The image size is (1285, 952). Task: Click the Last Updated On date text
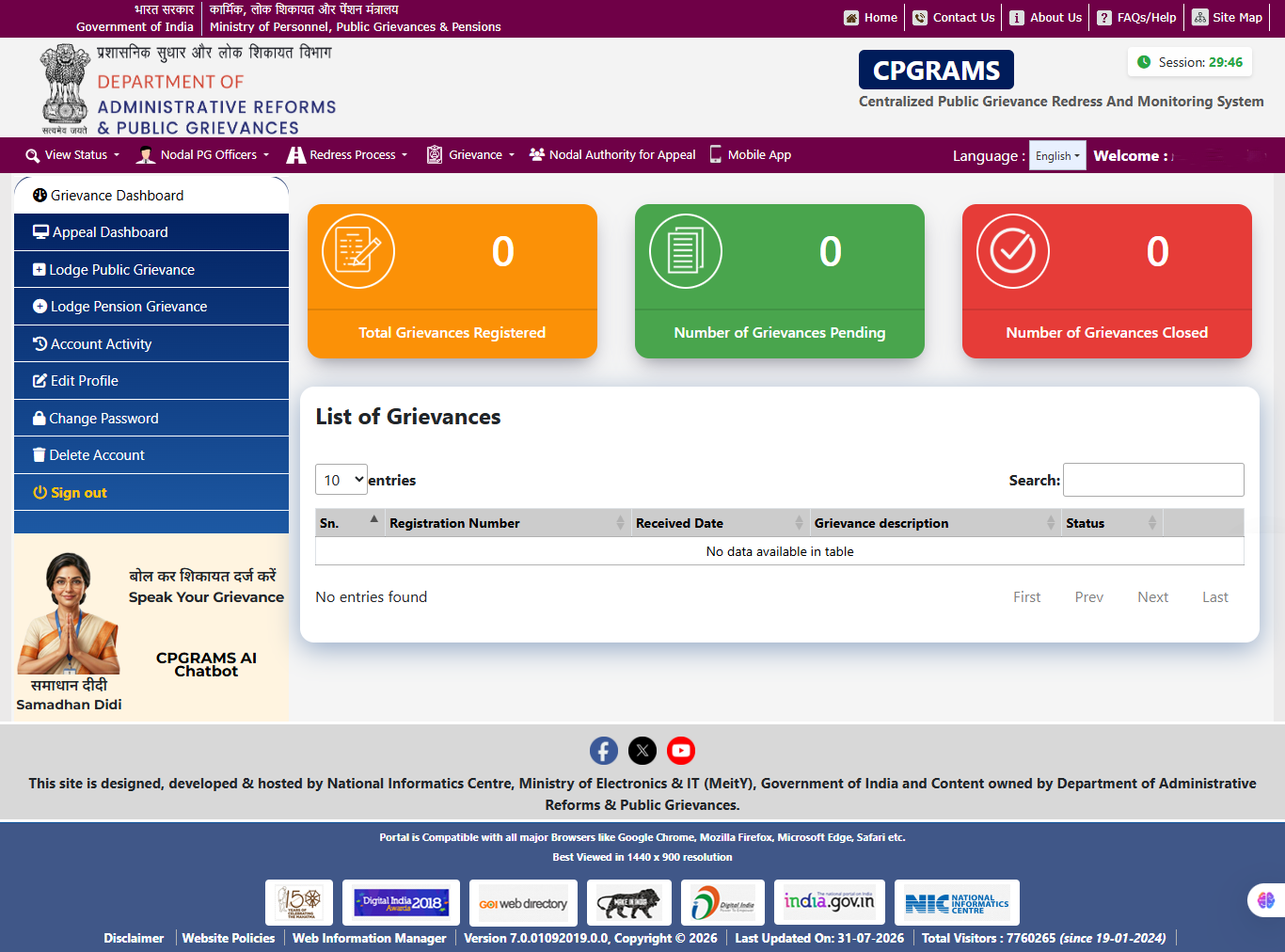pos(819,938)
